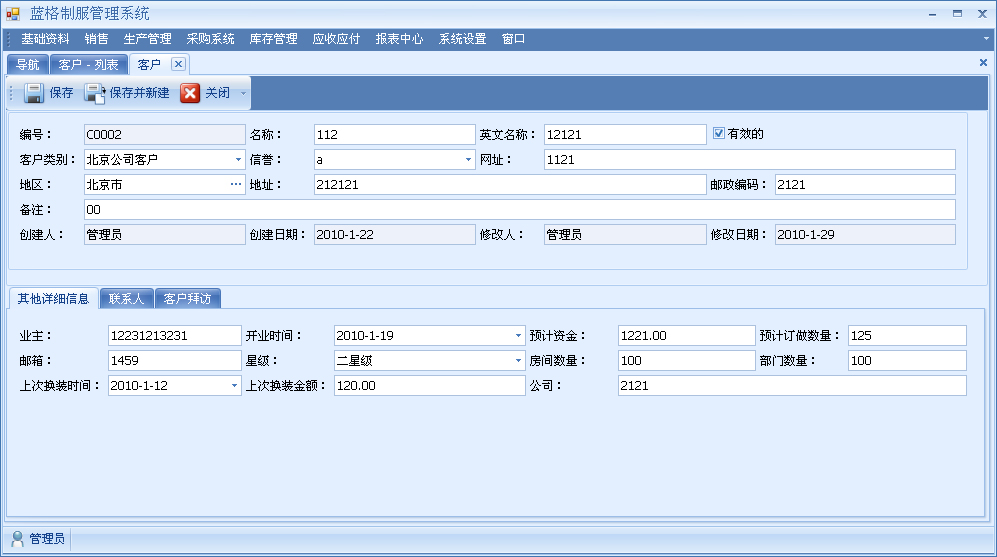This screenshot has height=557, width=997.
Task: Click the 英文名称 field showing 12121
Action: coord(625,134)
